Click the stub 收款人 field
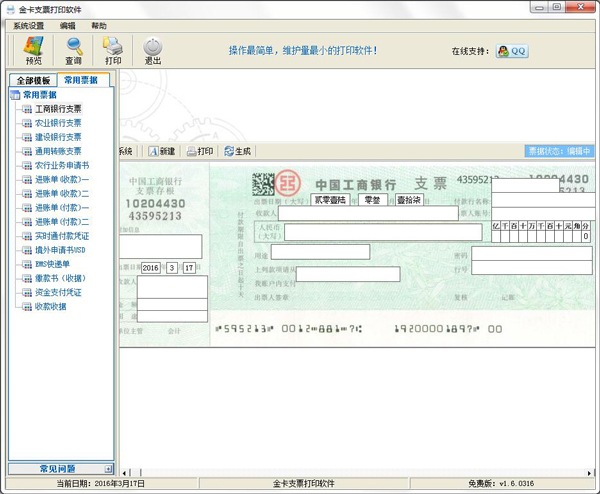The image size is (600, 494). (172, 287)
